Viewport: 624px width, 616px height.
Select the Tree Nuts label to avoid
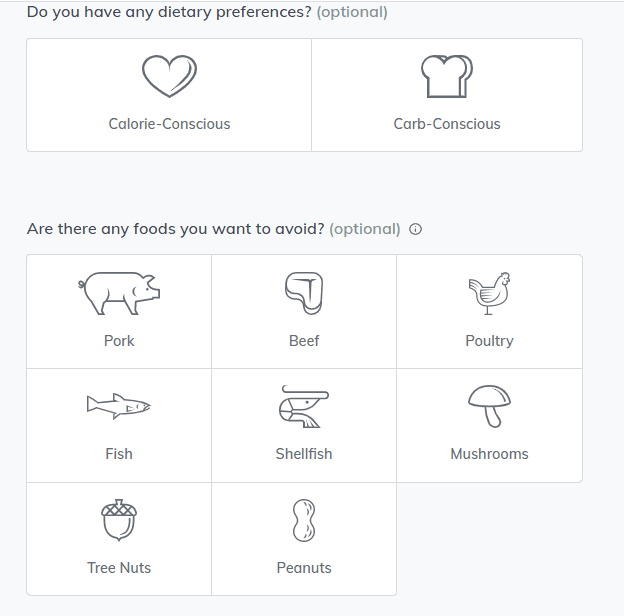pyautogui.click(x=119, y=567)
